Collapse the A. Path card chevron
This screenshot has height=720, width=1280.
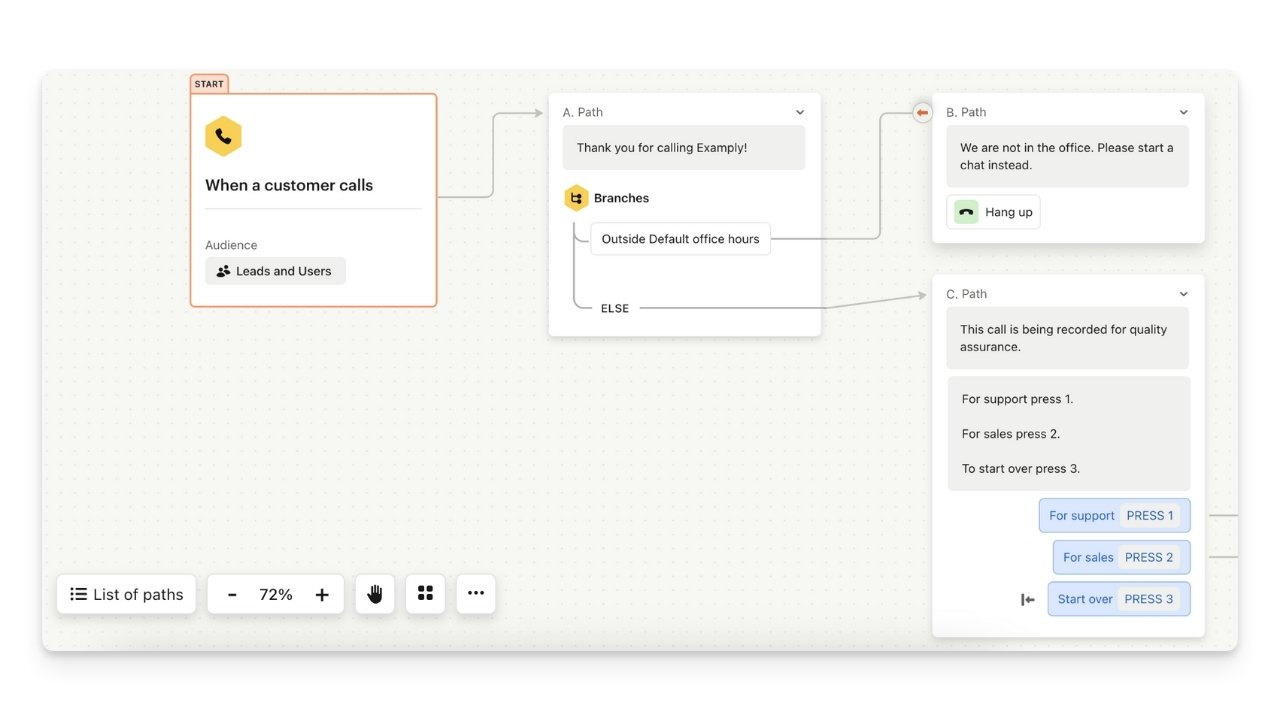point(800,113)
